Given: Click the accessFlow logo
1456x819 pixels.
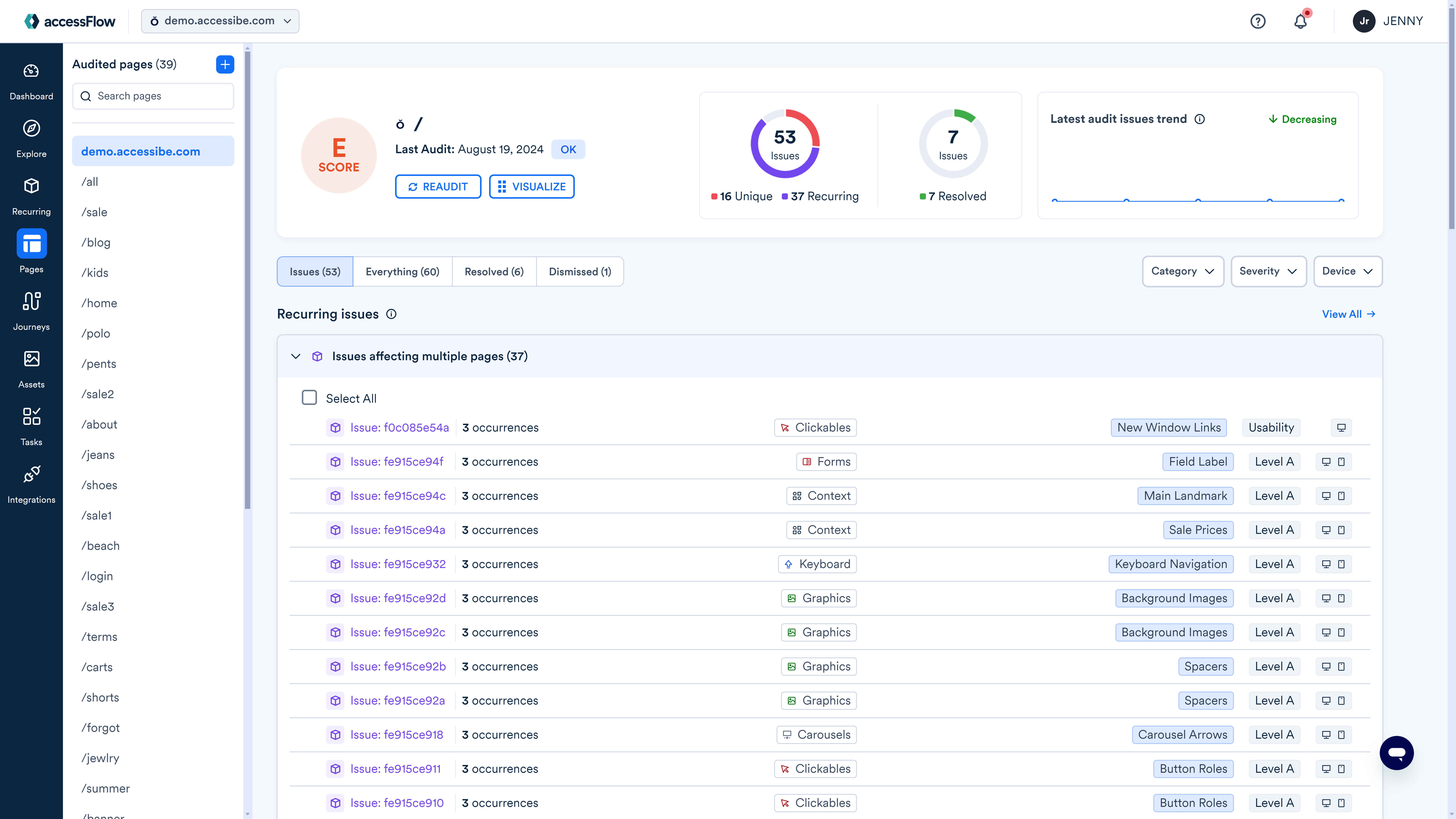Looking at the screenshot, I should coord(70,21).
